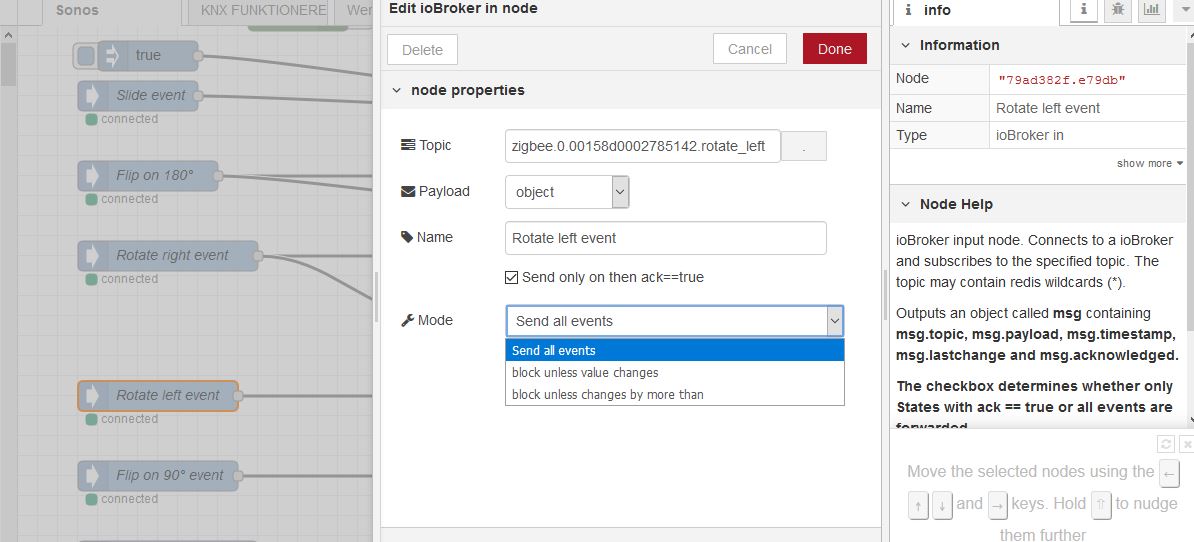The height and width of the screenshot is (542, 1194).
Task: Choose Send all events option
Action: tap(675, 351)
